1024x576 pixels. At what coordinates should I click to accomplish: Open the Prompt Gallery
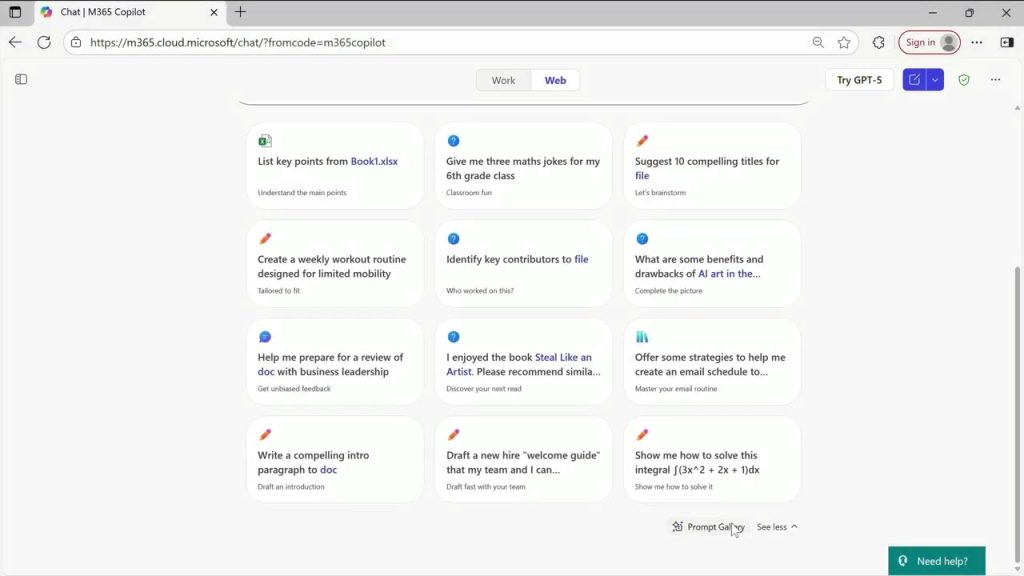pyautogui.click(x=708, y=527)
